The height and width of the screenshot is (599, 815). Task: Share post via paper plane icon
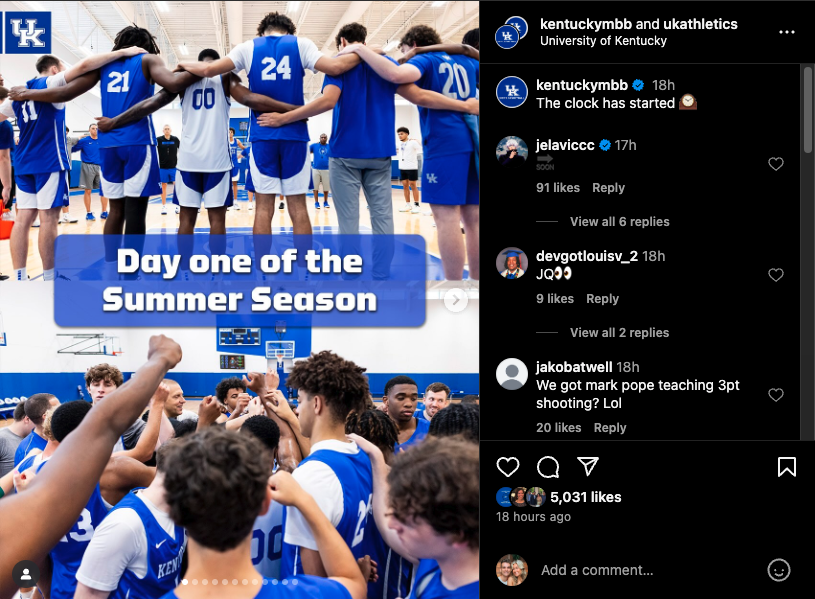[x=588, y=466]
